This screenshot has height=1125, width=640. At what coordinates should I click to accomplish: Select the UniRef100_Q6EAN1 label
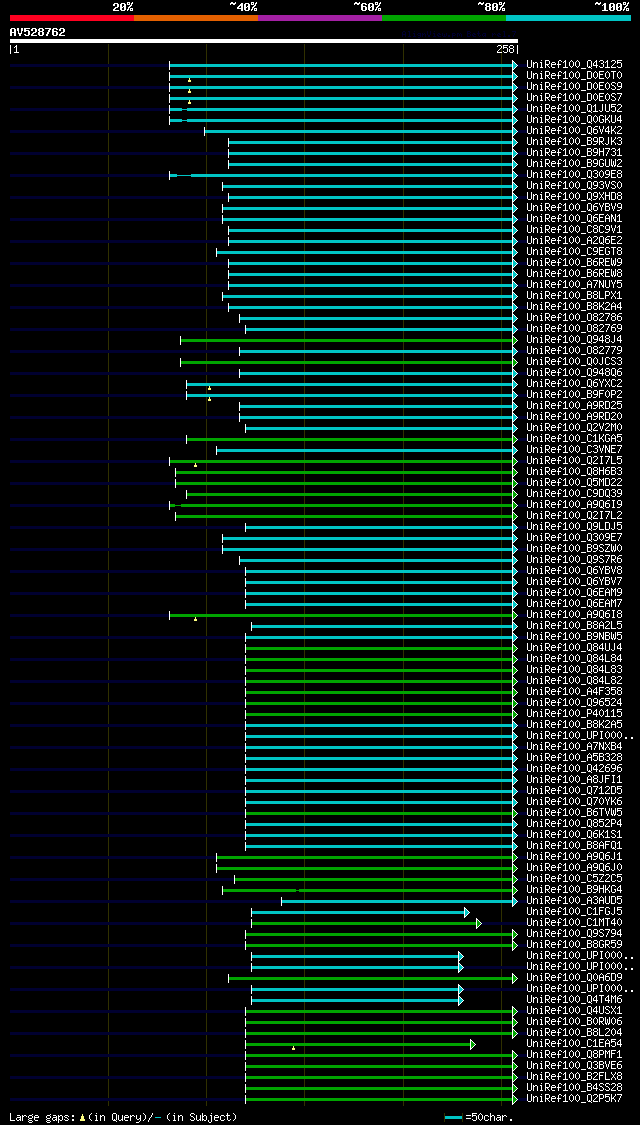pyautogui.click(x=574, y=219)
